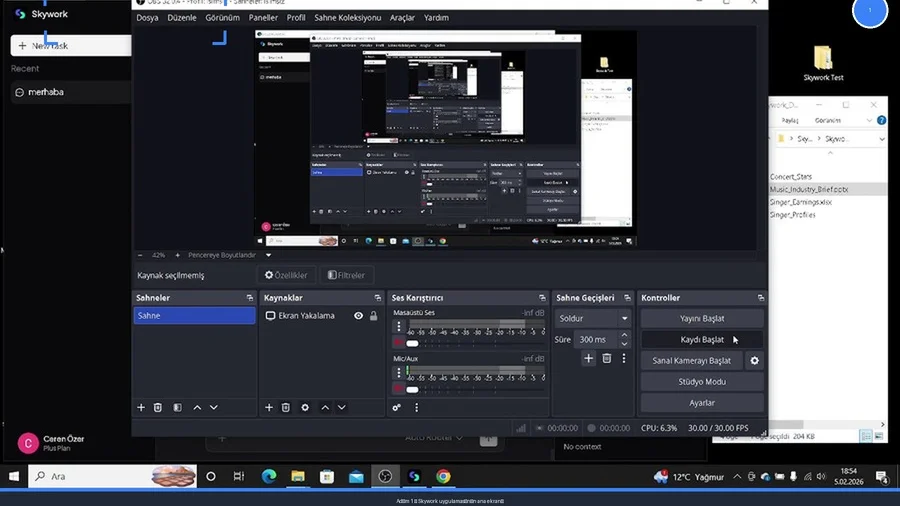The width and height of the screenshot is (900, 506).
Task: Add a new source in Kaynaklar panel
Action: [269, 407]
